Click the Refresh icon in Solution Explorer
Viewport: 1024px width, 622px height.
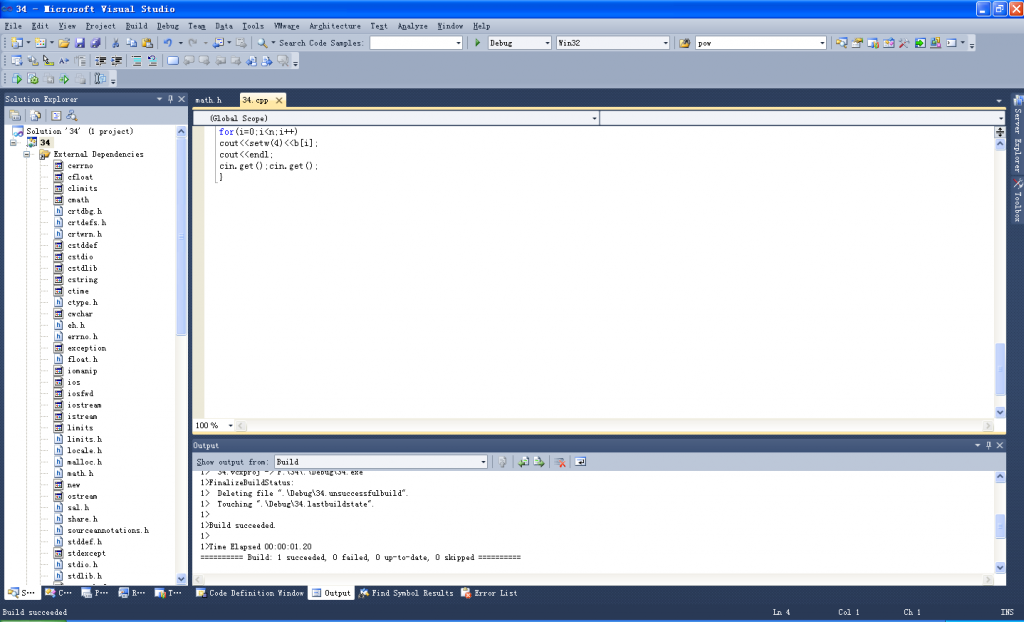[x=35, y=114]
